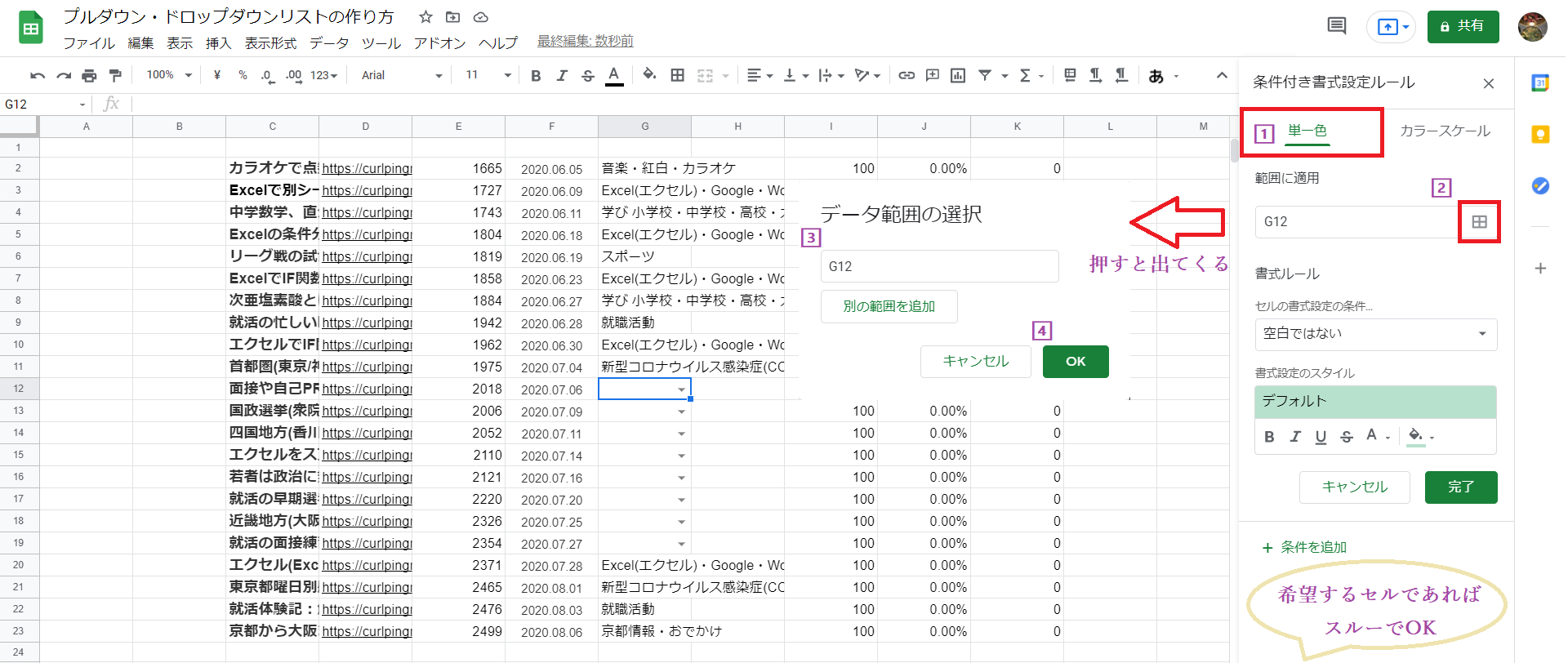The width and height of the screenshot is (1568, 663).
Task: Collapse the toolbar with the chevron
Action: pyautogui.click(x=1222, y=75)
